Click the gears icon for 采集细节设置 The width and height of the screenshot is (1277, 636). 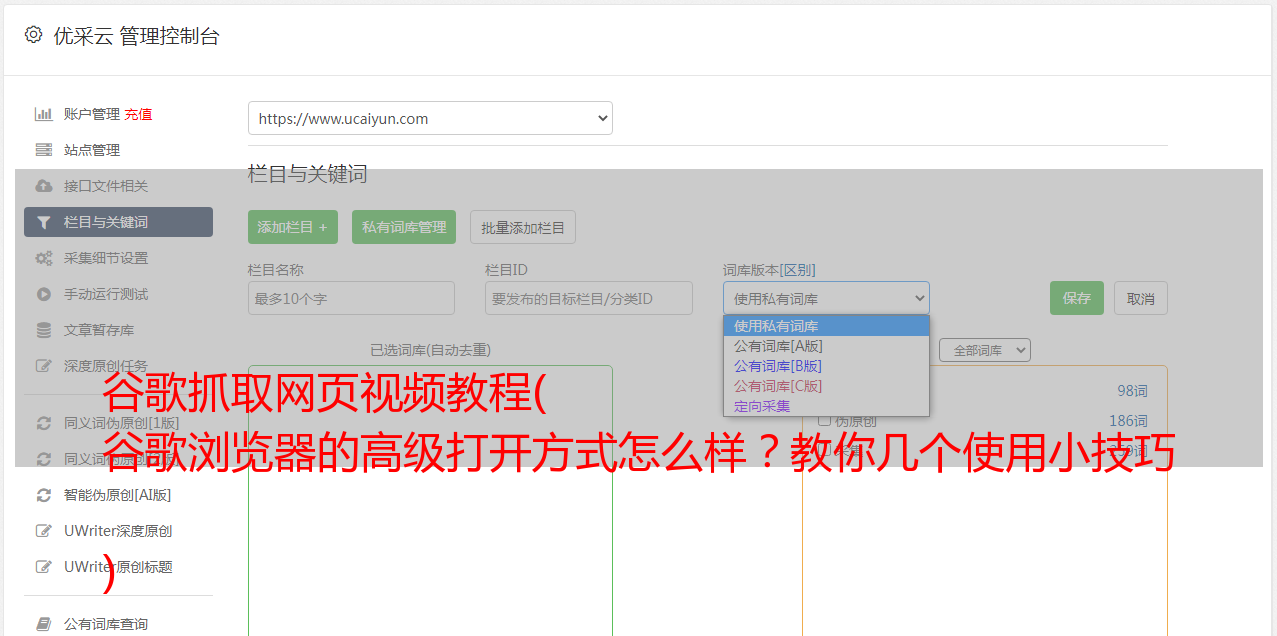click(x=43, y=258)
